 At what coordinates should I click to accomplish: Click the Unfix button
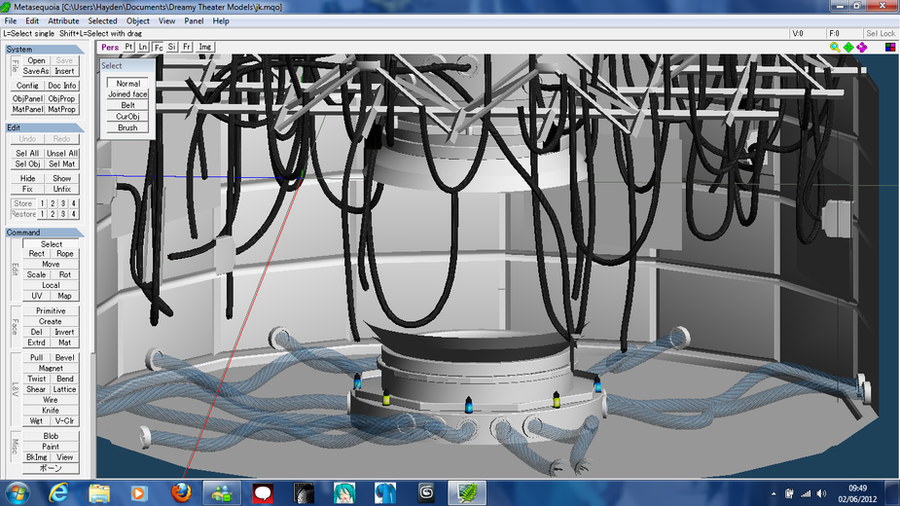click(x=62, y=189)
